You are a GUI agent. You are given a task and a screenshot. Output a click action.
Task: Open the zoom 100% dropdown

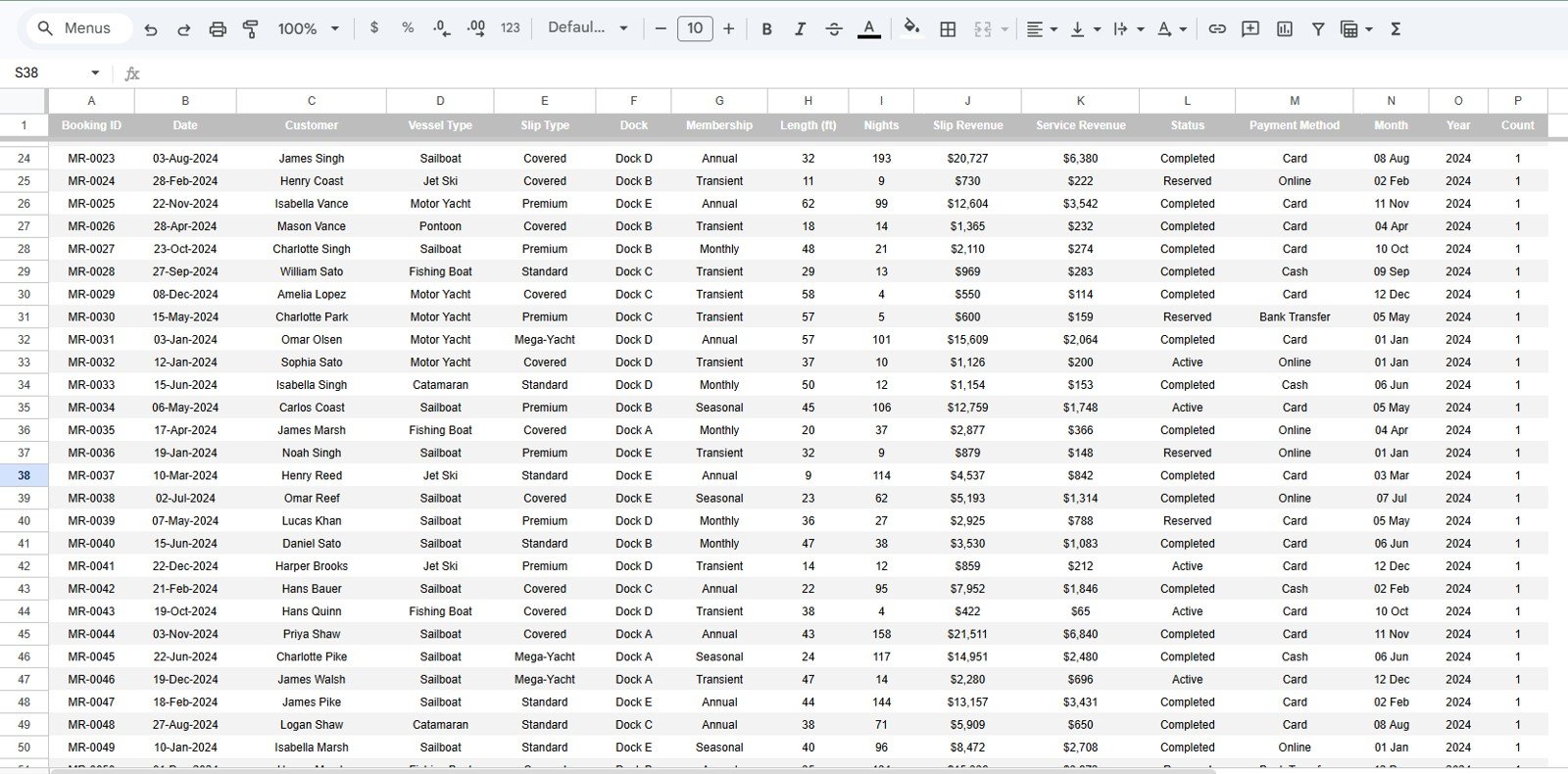click(x=309, y=29)
